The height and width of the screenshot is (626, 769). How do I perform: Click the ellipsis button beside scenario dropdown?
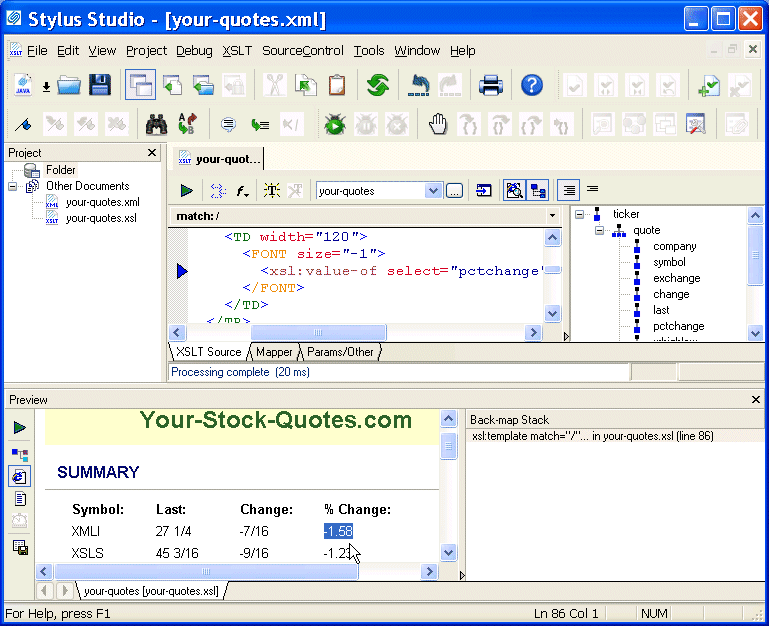point(454,190)
